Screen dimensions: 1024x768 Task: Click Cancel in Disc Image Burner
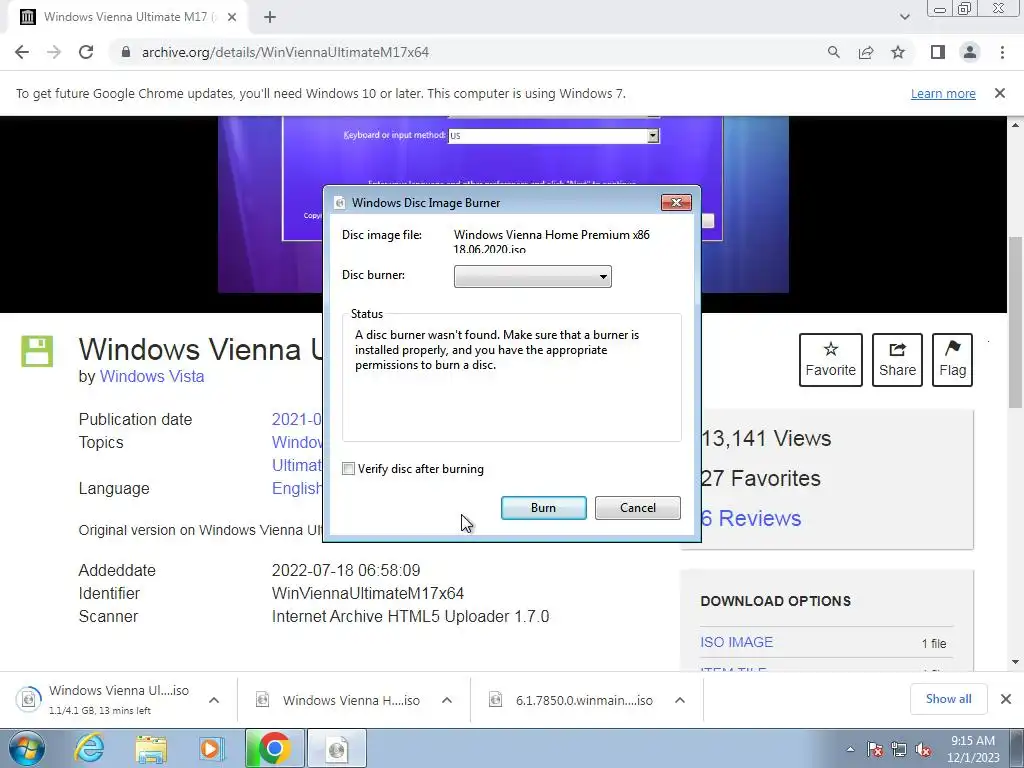pos(637,507)
